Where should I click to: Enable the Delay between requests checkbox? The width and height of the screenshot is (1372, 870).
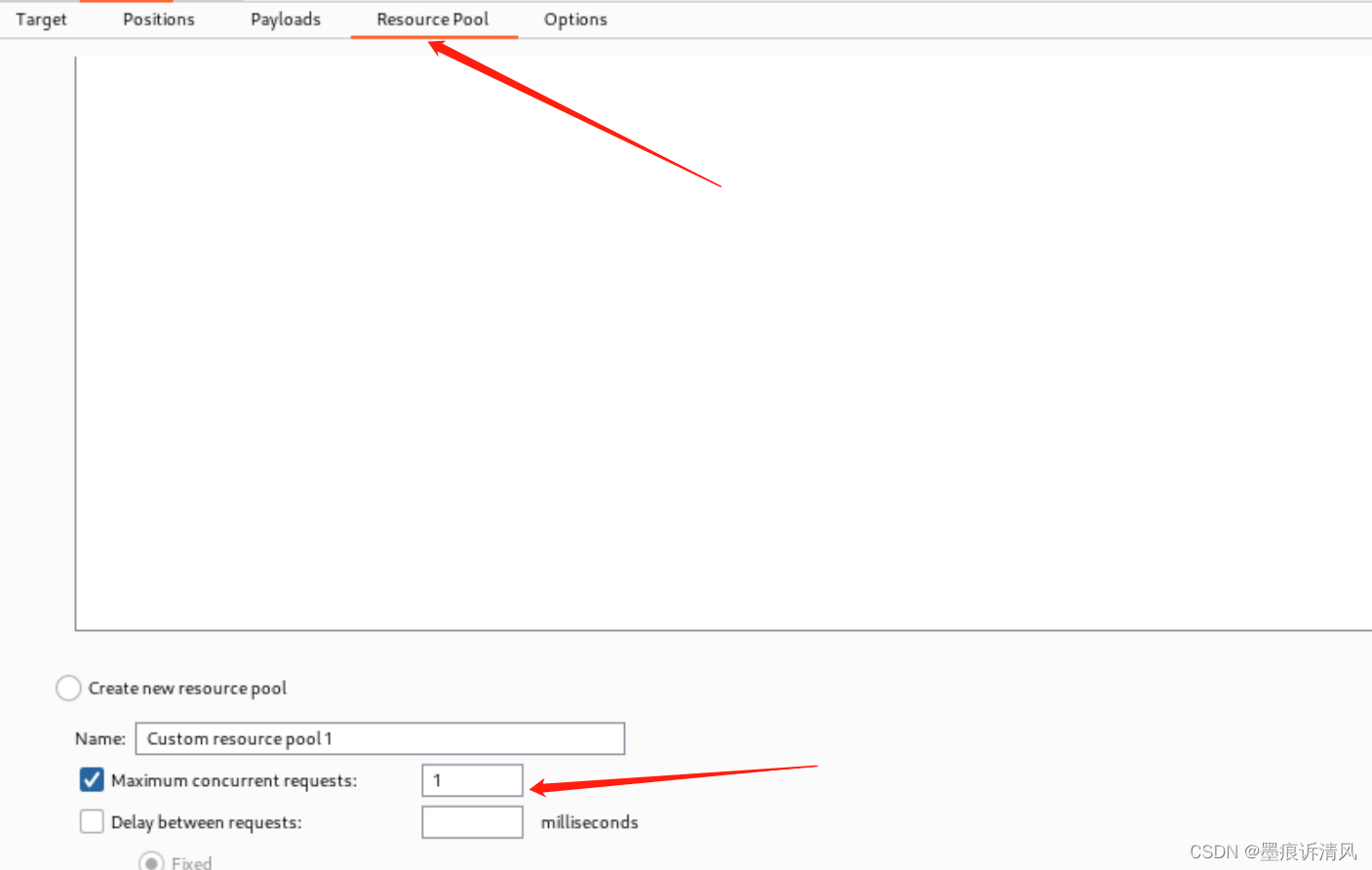point(91,821)
